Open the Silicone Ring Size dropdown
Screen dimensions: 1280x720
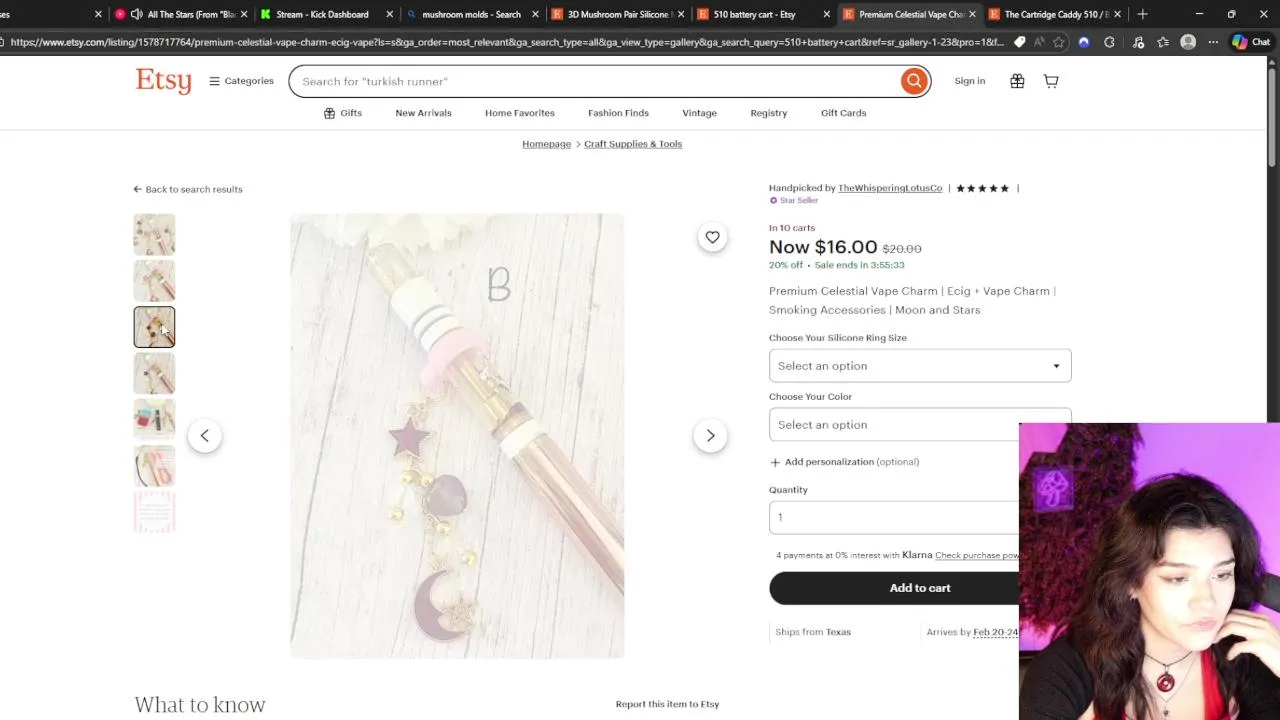pos(919,366)
